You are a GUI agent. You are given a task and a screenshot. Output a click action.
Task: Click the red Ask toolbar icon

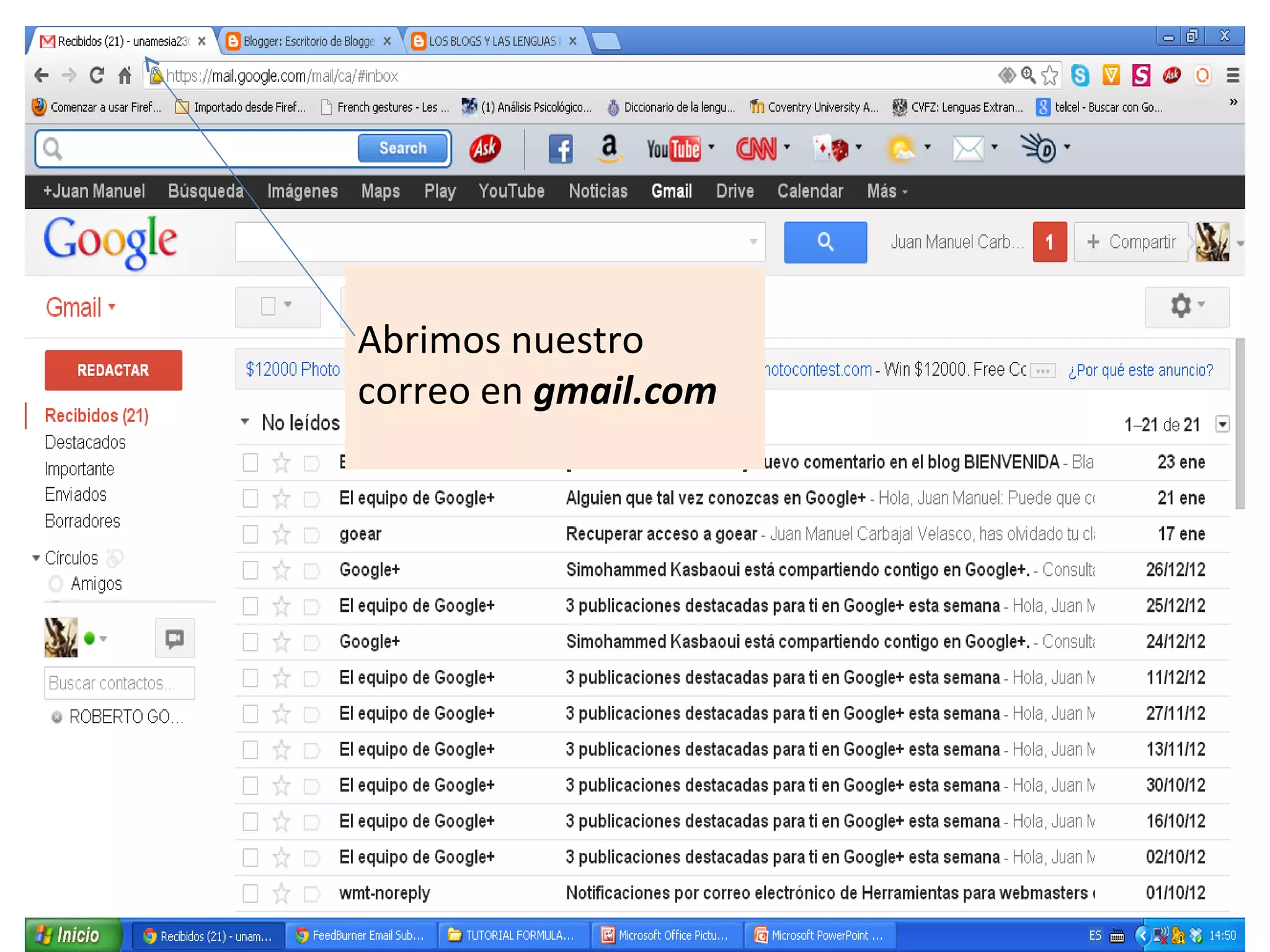(485, 149)
